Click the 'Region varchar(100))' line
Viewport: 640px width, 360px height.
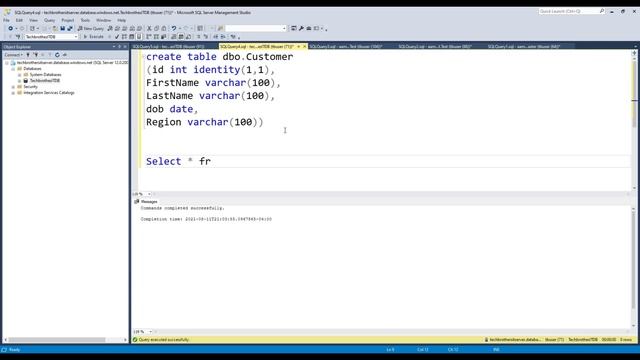(204, 122)
